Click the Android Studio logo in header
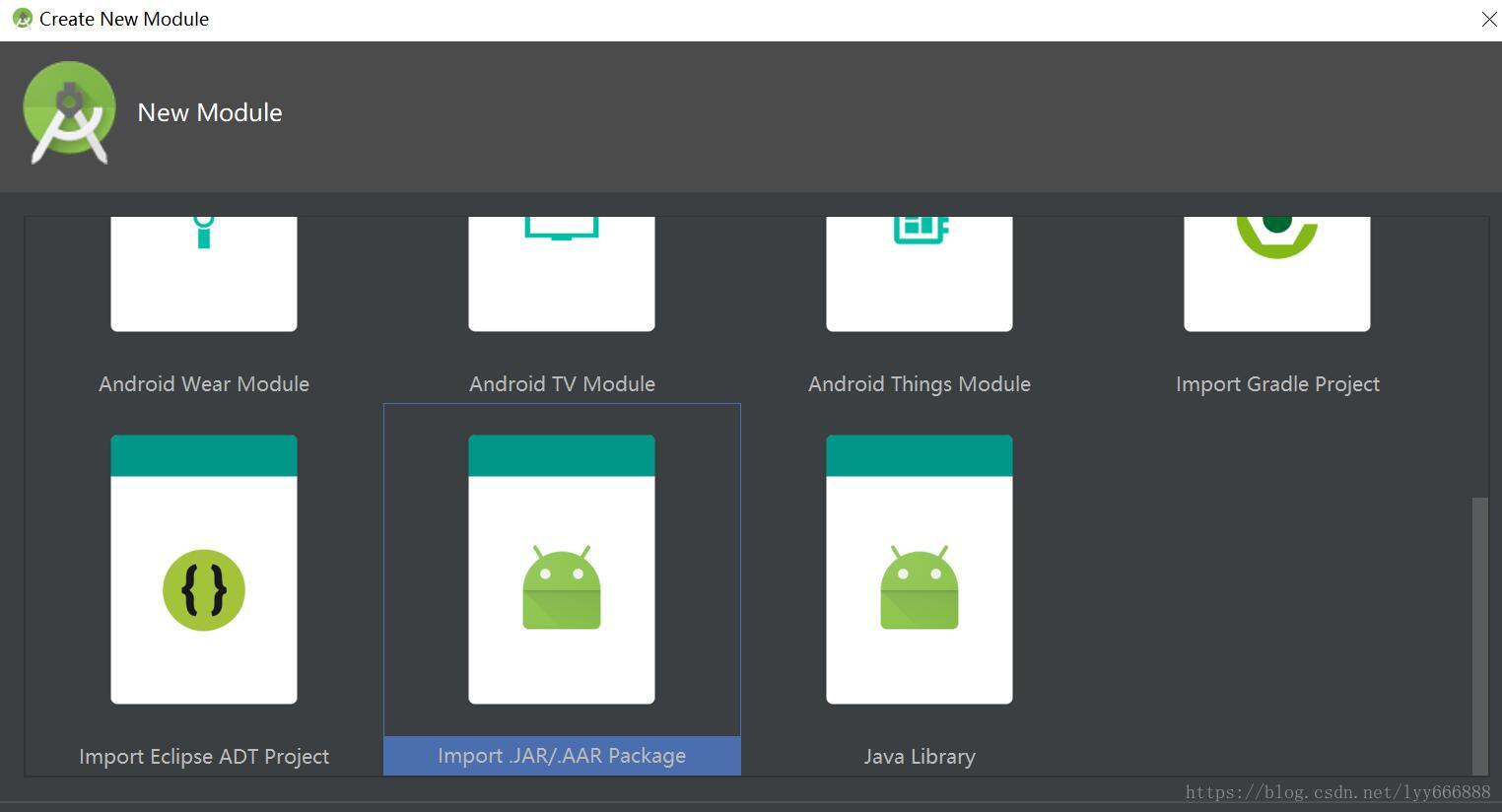This screenshot has width=1502, height=812. click(x=69, y=112)
